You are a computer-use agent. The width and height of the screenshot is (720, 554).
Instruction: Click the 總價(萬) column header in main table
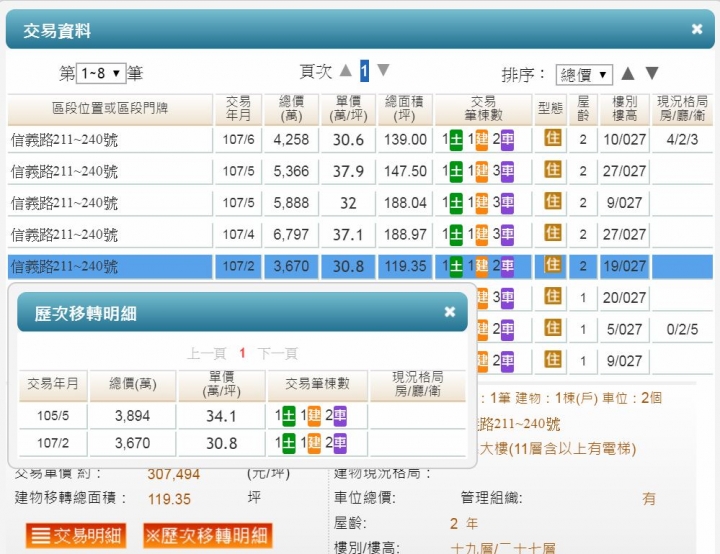291,109
